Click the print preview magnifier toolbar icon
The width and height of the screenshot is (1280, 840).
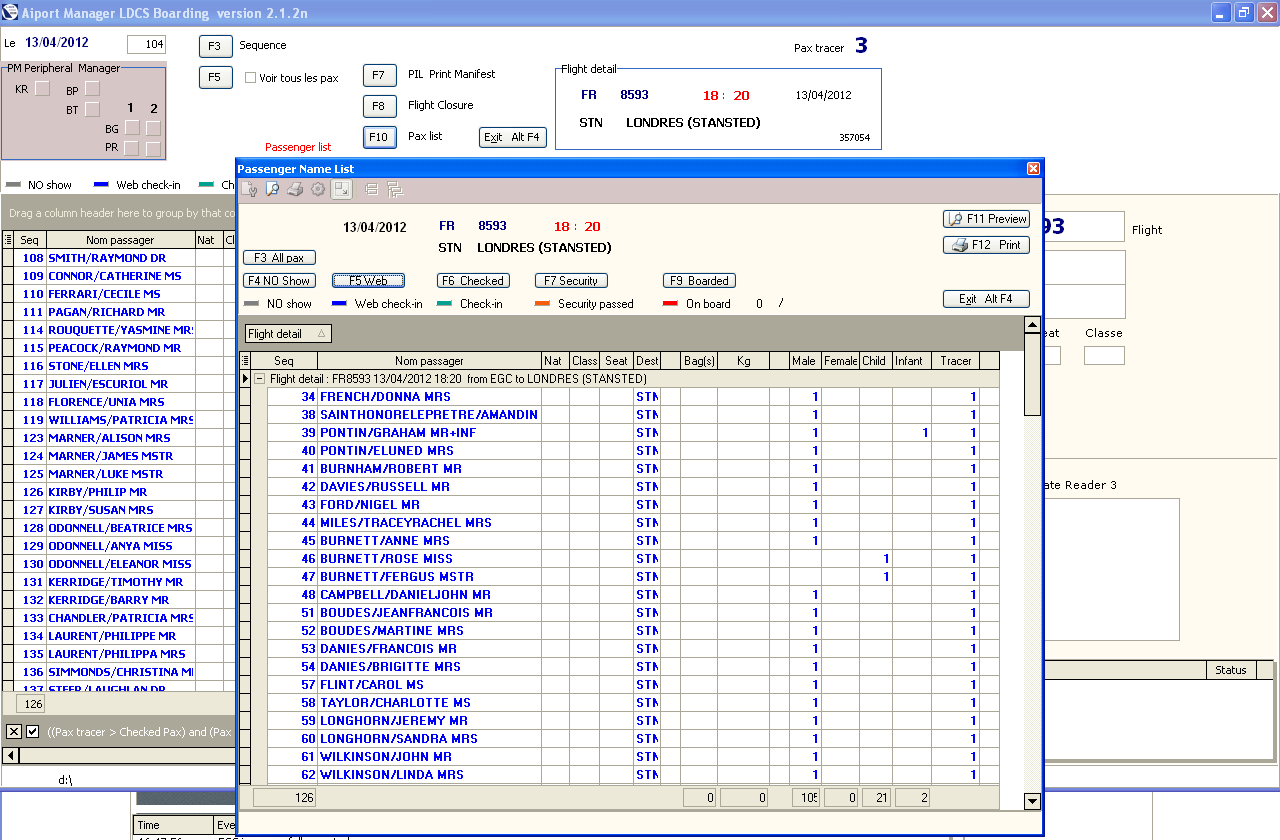click(x=272, y=189)
